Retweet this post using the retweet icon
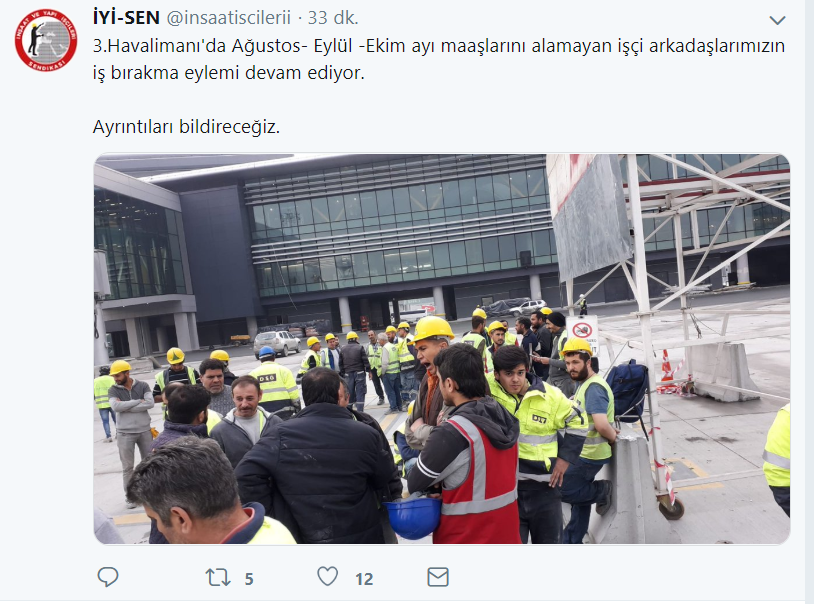 click(x=218, y=578)
